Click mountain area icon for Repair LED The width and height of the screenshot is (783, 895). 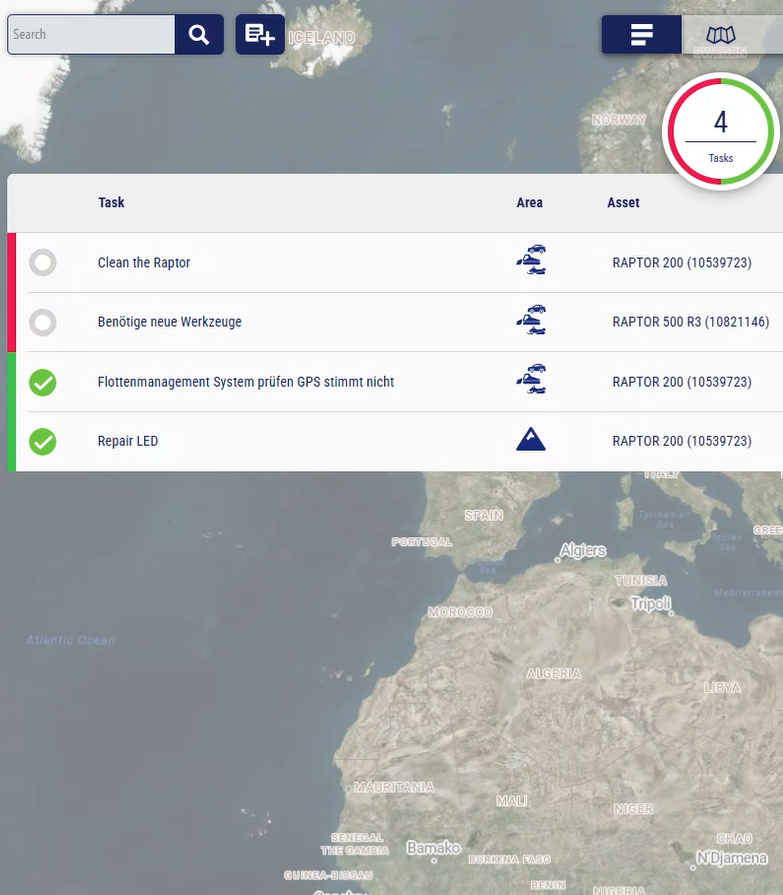pos(531,440)
